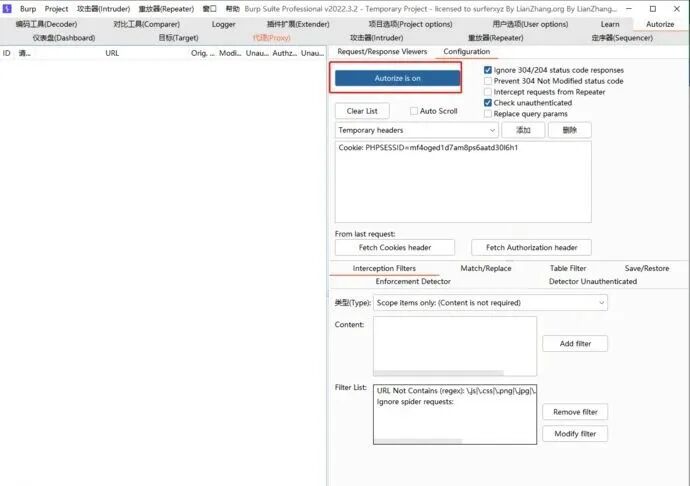Viewport: 690px width, 486px height.
Task: Click the Content box horizontal scrollbar
Action: pyautogui.click(x=439, y=373)
